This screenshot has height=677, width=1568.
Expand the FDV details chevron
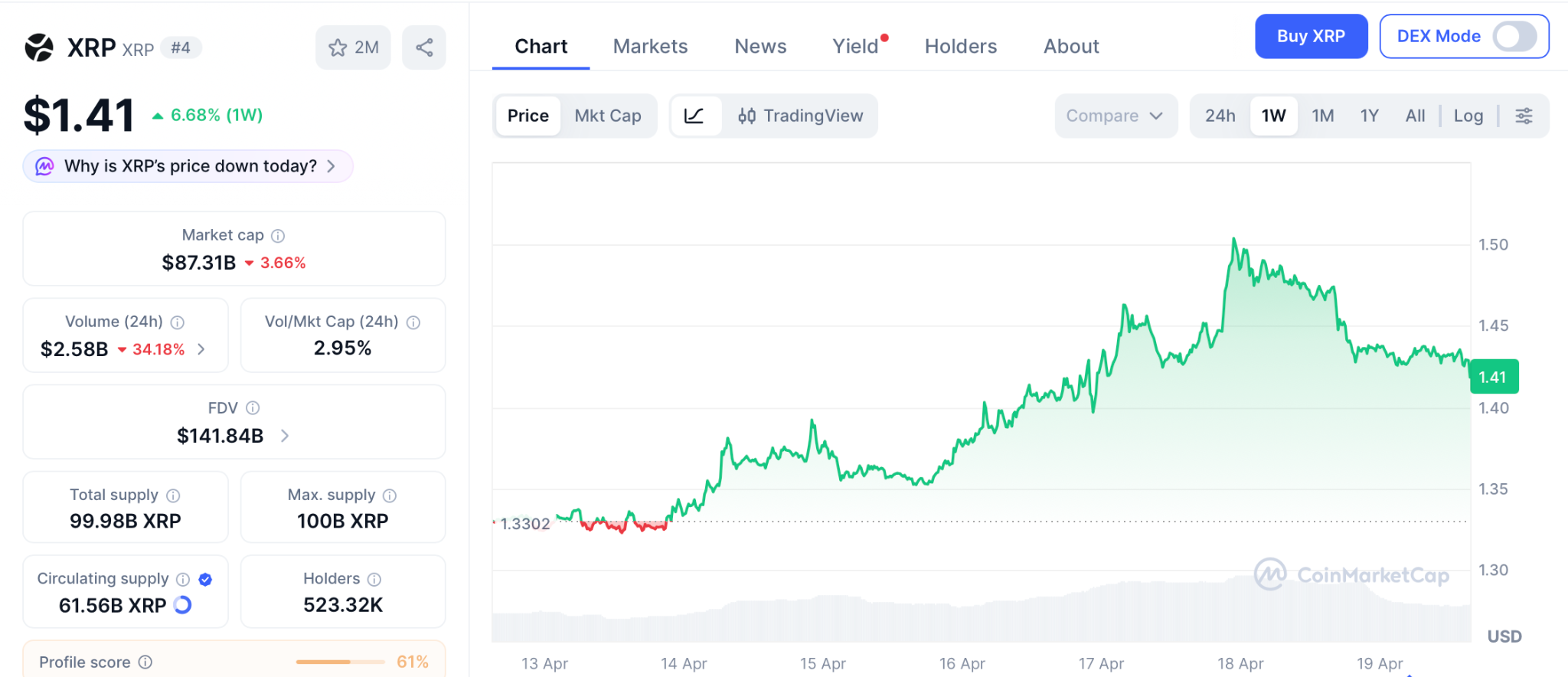pyautogui.click(x=285, y=436)
